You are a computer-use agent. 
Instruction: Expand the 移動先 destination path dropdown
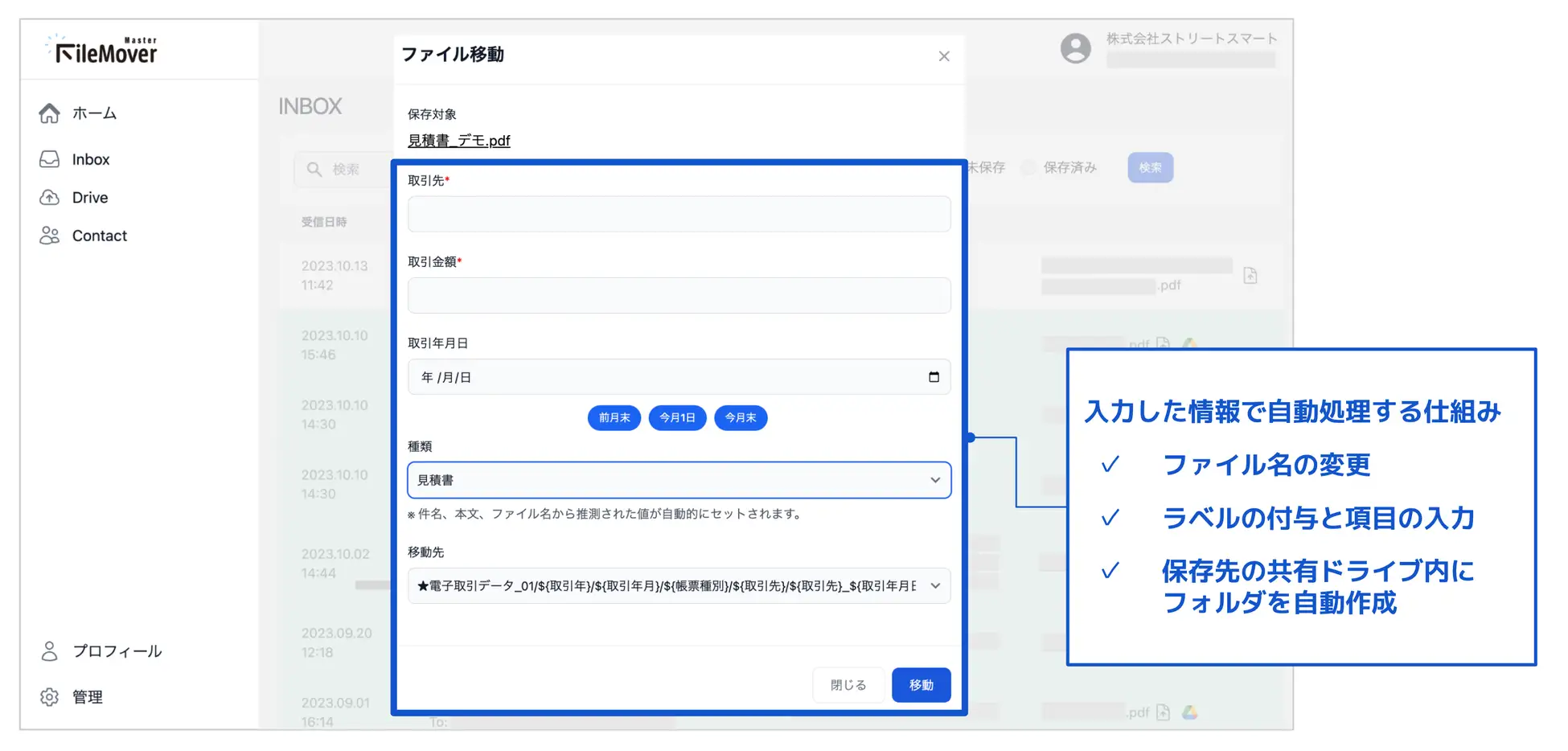pos(679,586)
